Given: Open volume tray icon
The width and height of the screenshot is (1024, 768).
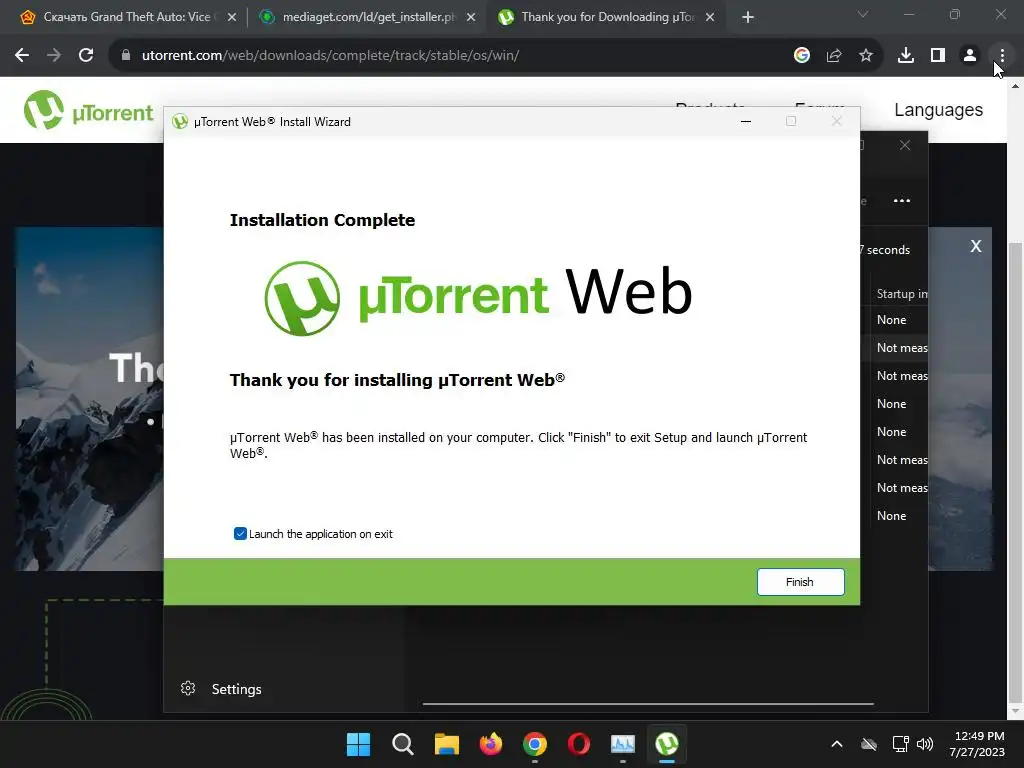Looking at the screenshot, I should pyautogui.click(x=925, y=744).
